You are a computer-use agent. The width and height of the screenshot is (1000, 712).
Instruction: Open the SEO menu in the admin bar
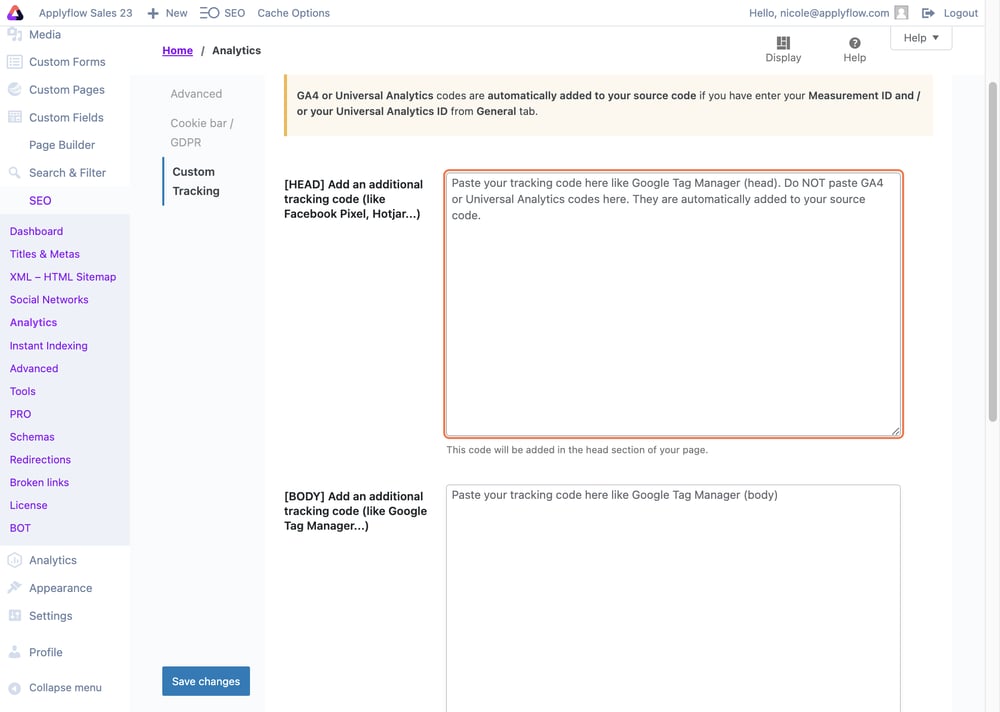tap(222, 13)
